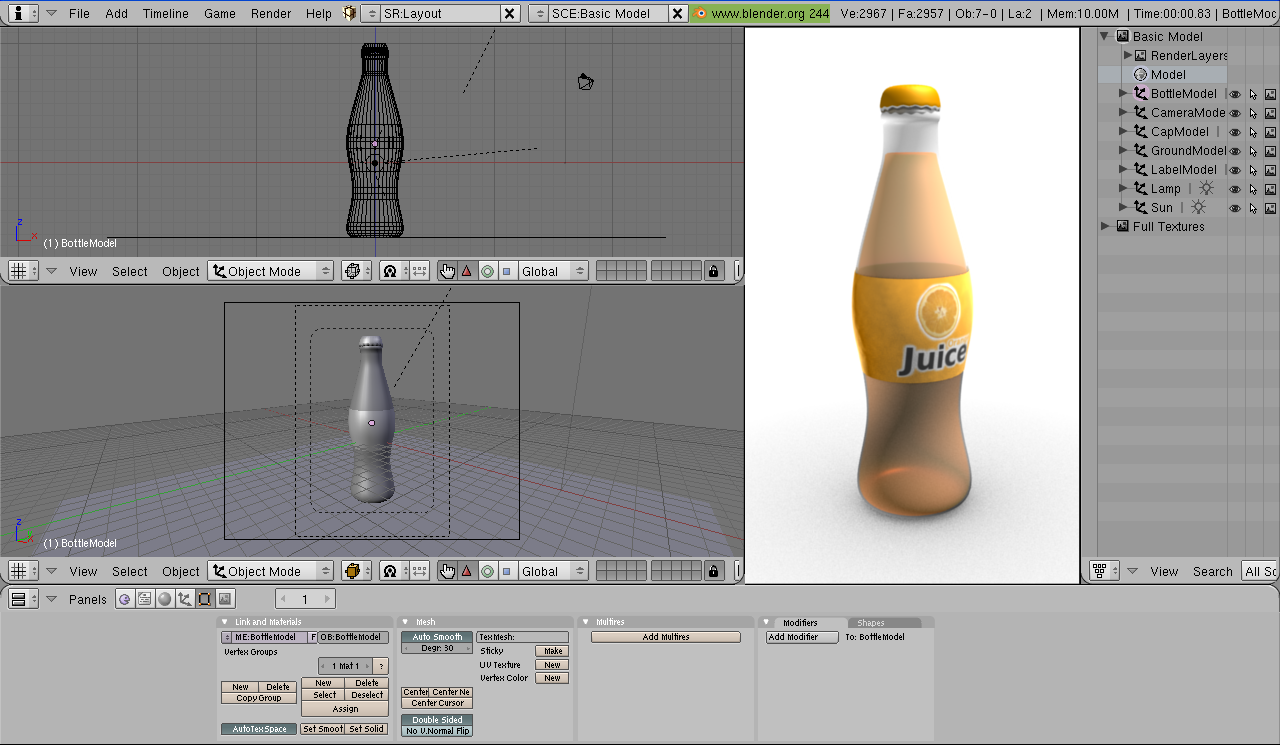Click the hand manipulator icon in 3D header
Screen dimensions: 1280x745
tap(447, 271)
